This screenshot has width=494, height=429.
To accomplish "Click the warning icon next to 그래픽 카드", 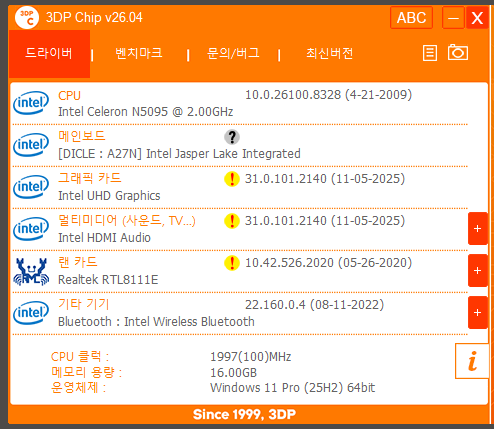I will tap(232, 179).
